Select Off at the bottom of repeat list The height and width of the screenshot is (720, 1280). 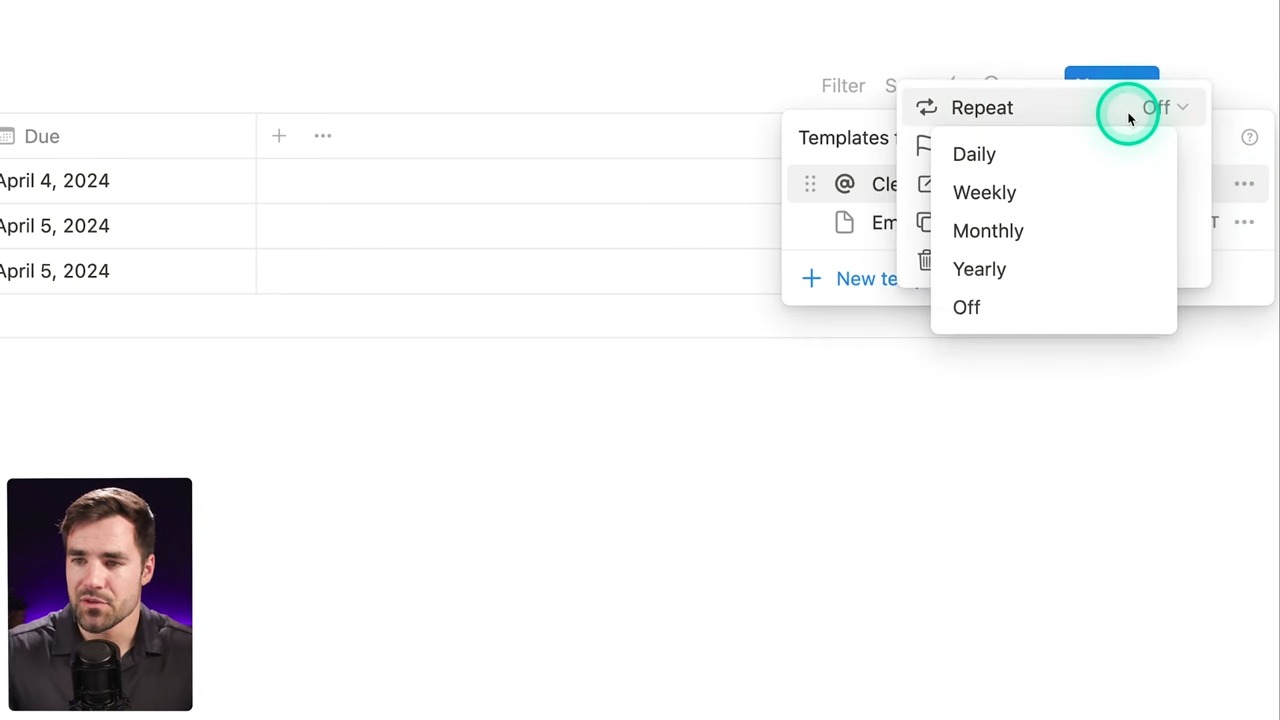966,307
